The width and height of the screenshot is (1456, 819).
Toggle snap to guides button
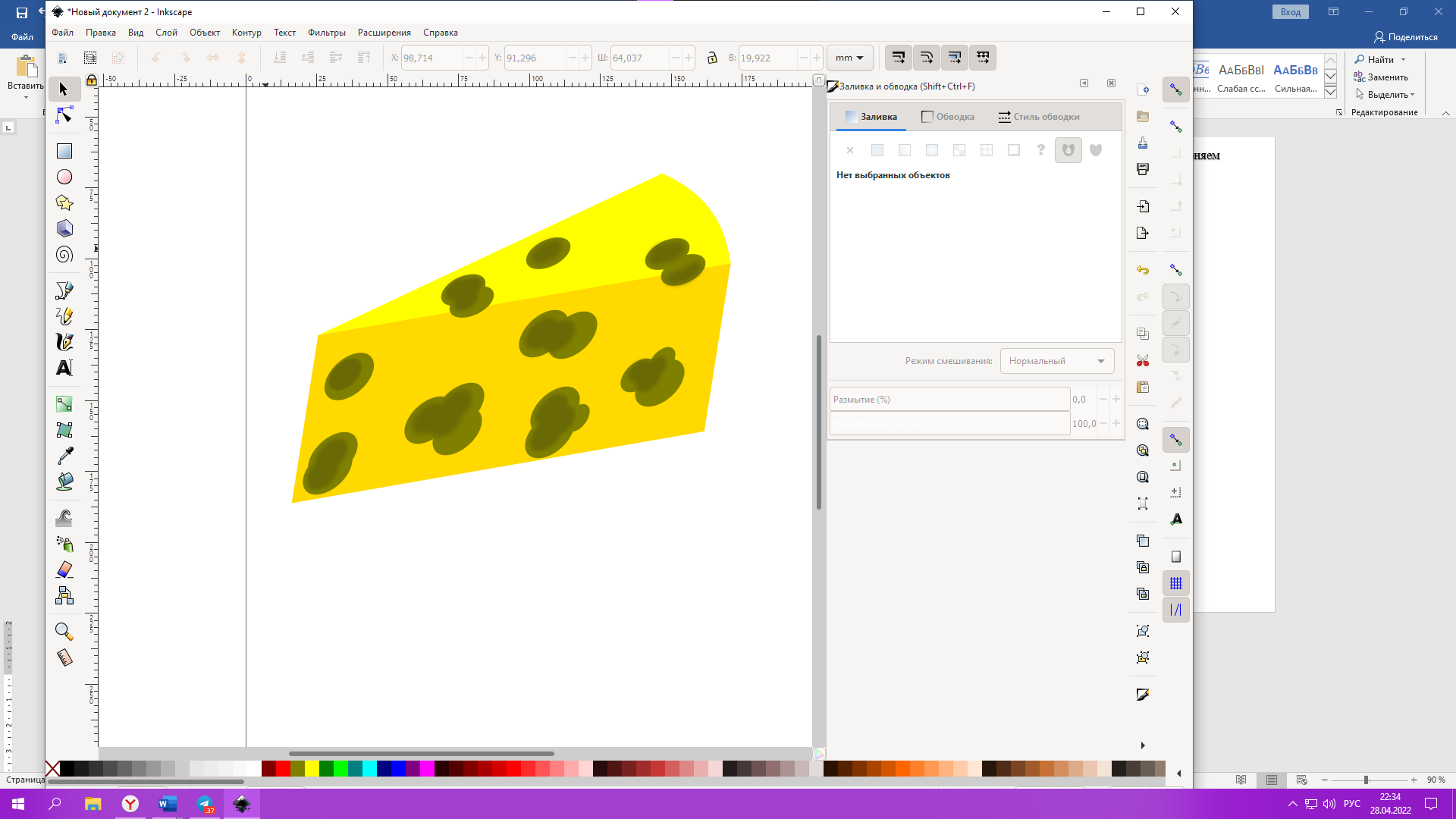(1176, 610)
